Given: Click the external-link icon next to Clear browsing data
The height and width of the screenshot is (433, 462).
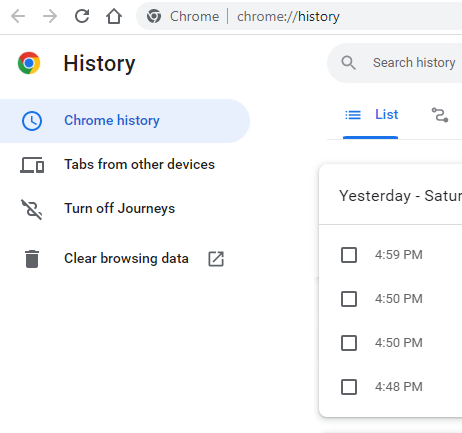Looking at the screenshot, I should click(x=216, y=259).
